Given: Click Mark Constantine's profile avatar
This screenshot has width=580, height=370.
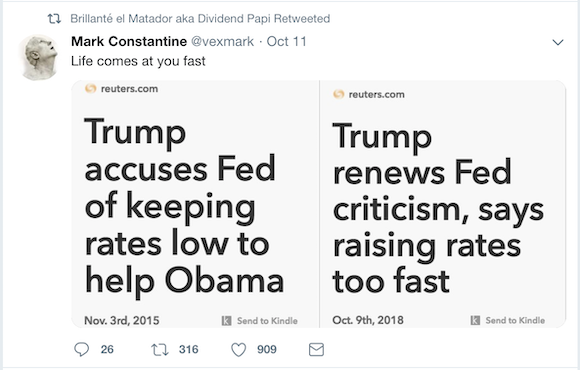Looking at the screenshot, I should pyautogui.click(x=39, y=57).
